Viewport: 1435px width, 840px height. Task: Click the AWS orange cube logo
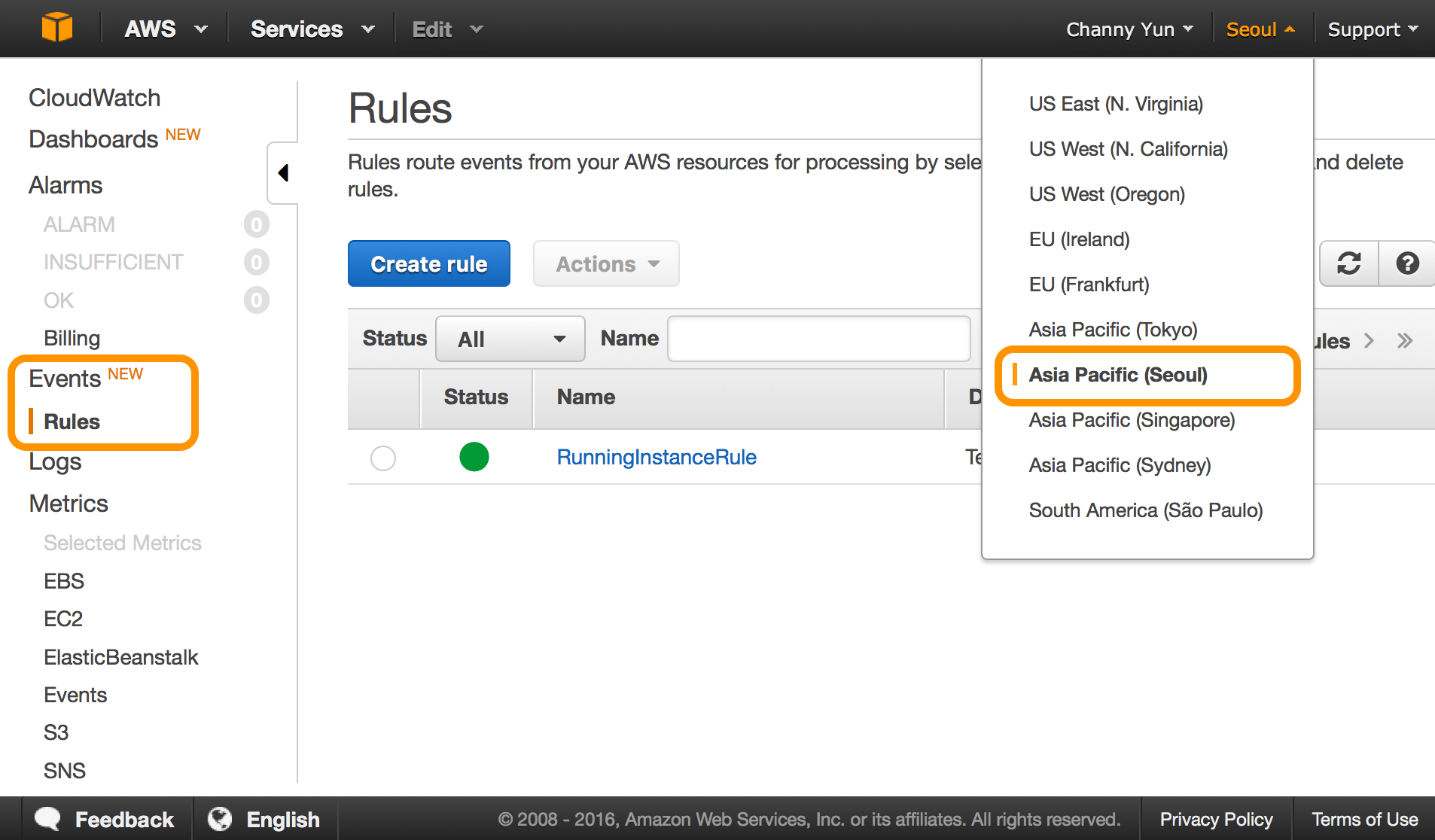(57, 29)
